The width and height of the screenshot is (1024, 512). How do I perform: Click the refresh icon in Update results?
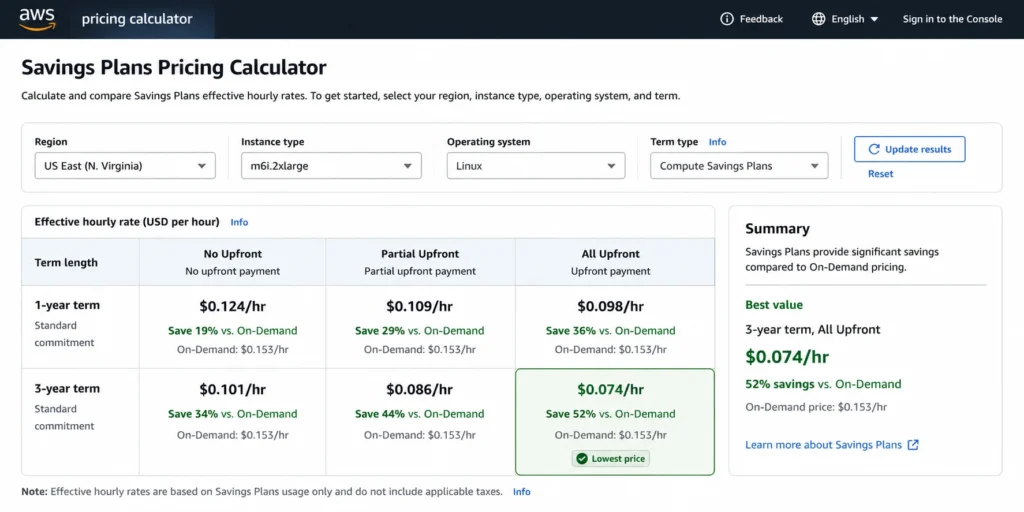(x=874, y=150)
